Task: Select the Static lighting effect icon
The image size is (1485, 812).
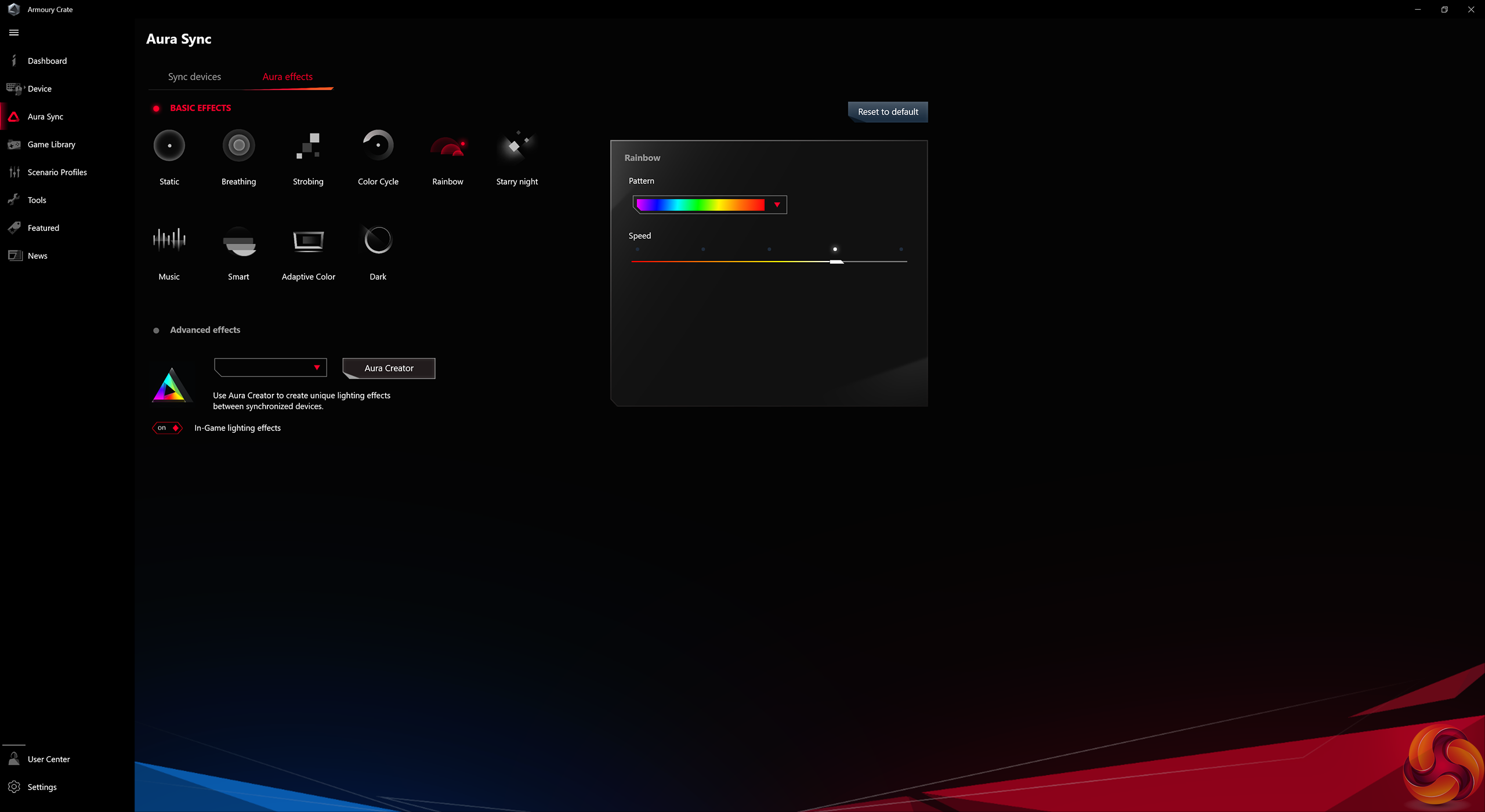Action: [169, 146]
